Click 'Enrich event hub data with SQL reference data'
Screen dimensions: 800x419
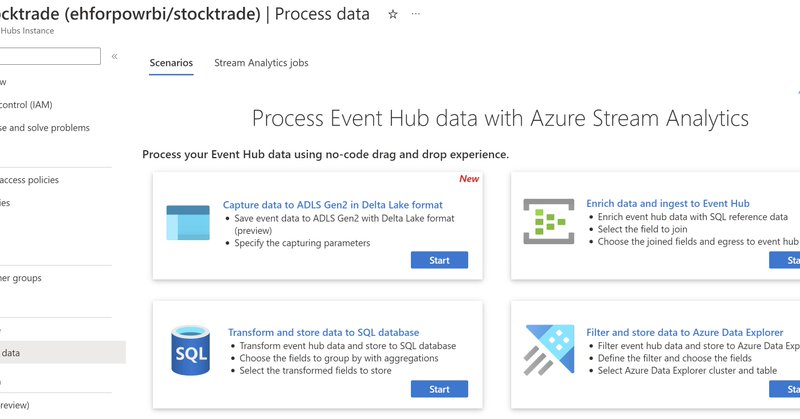(x=692, y=217)
